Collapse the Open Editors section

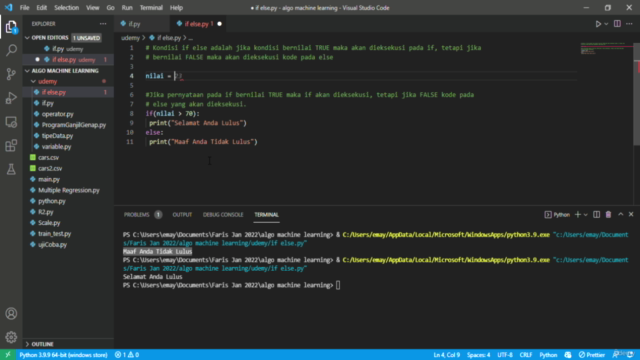(68, 38)
